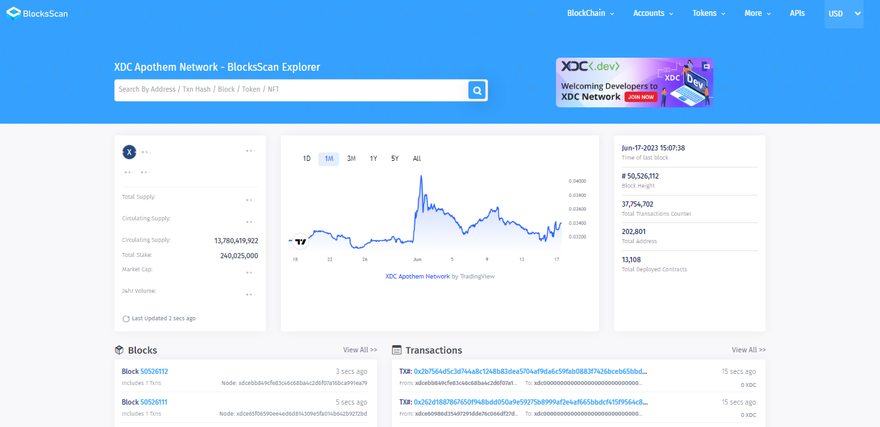Click the Last Updated refresh icon

[x=126, y=318]
